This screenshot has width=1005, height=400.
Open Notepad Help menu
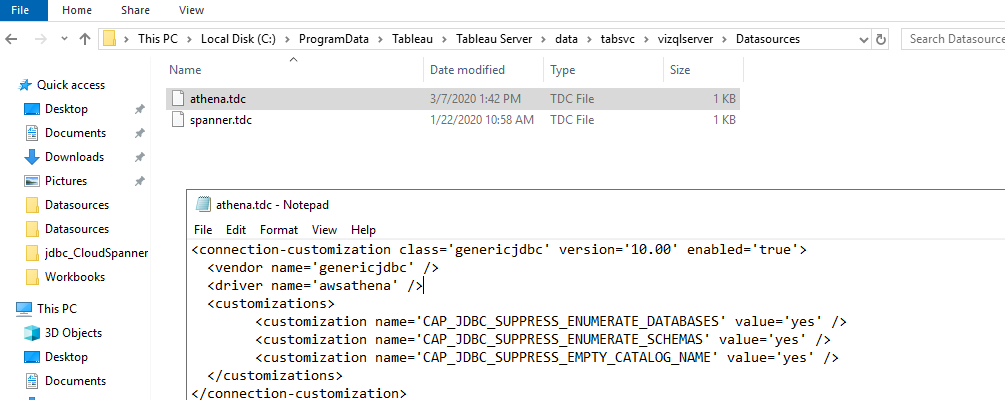pos(363,229)
